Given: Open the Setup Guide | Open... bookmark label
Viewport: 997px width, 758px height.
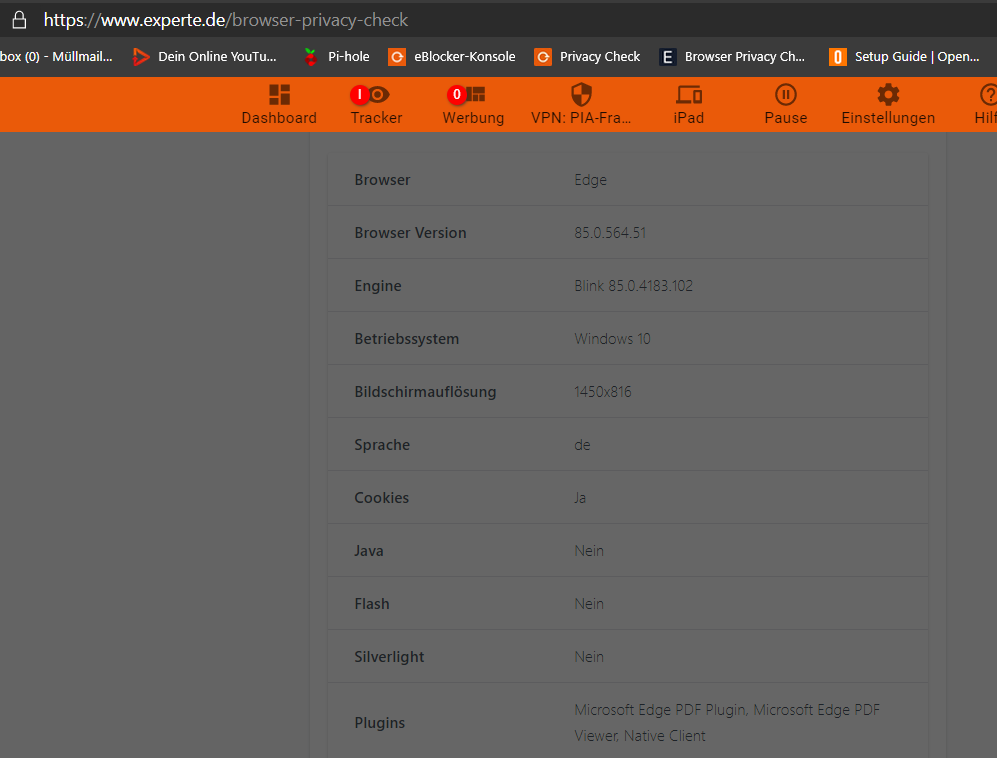Looking at the screenshot, I should point(917,57).
